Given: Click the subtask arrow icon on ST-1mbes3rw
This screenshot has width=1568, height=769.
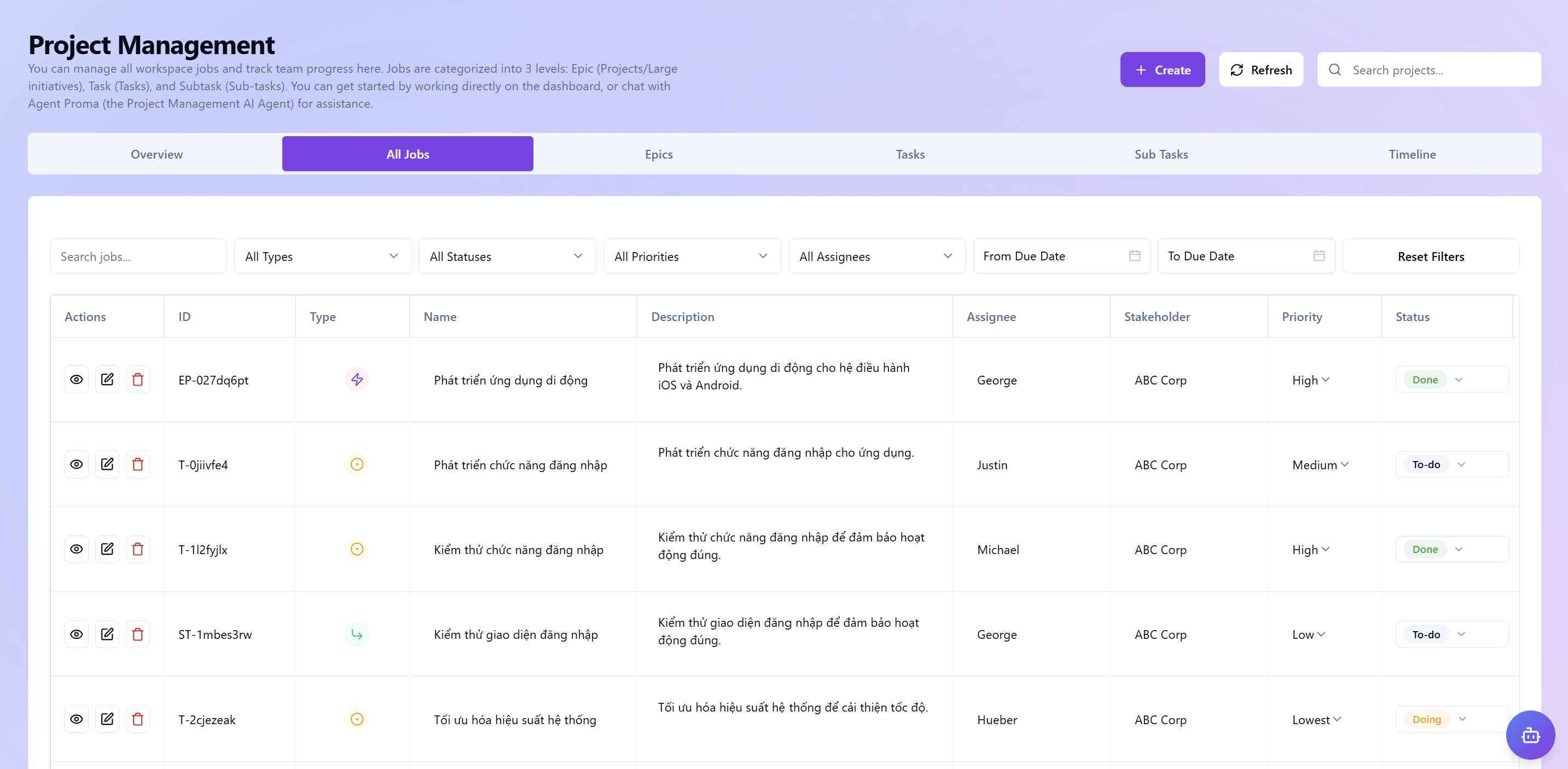Looking at the screenshot, I should pos(357,634).
